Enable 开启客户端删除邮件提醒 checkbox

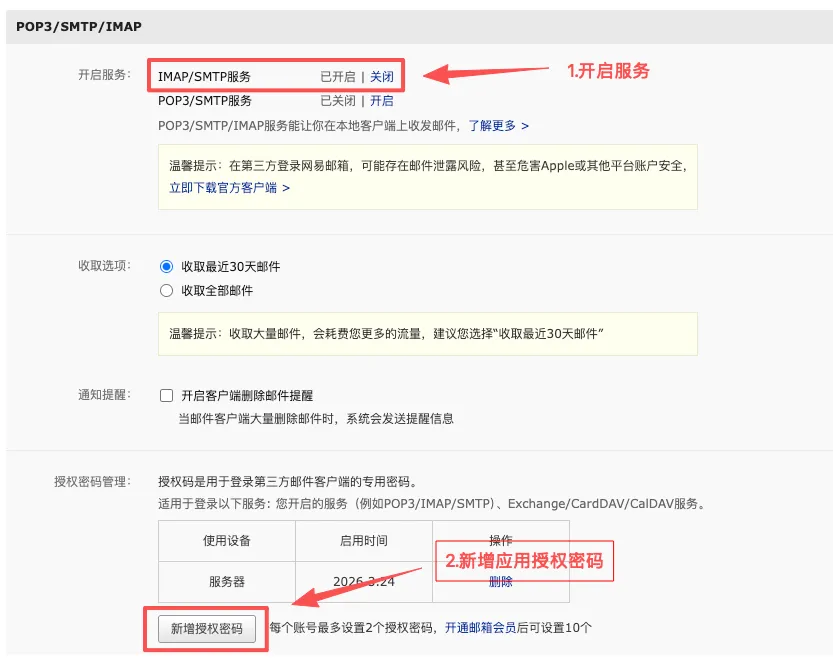[x=166, y=396]
